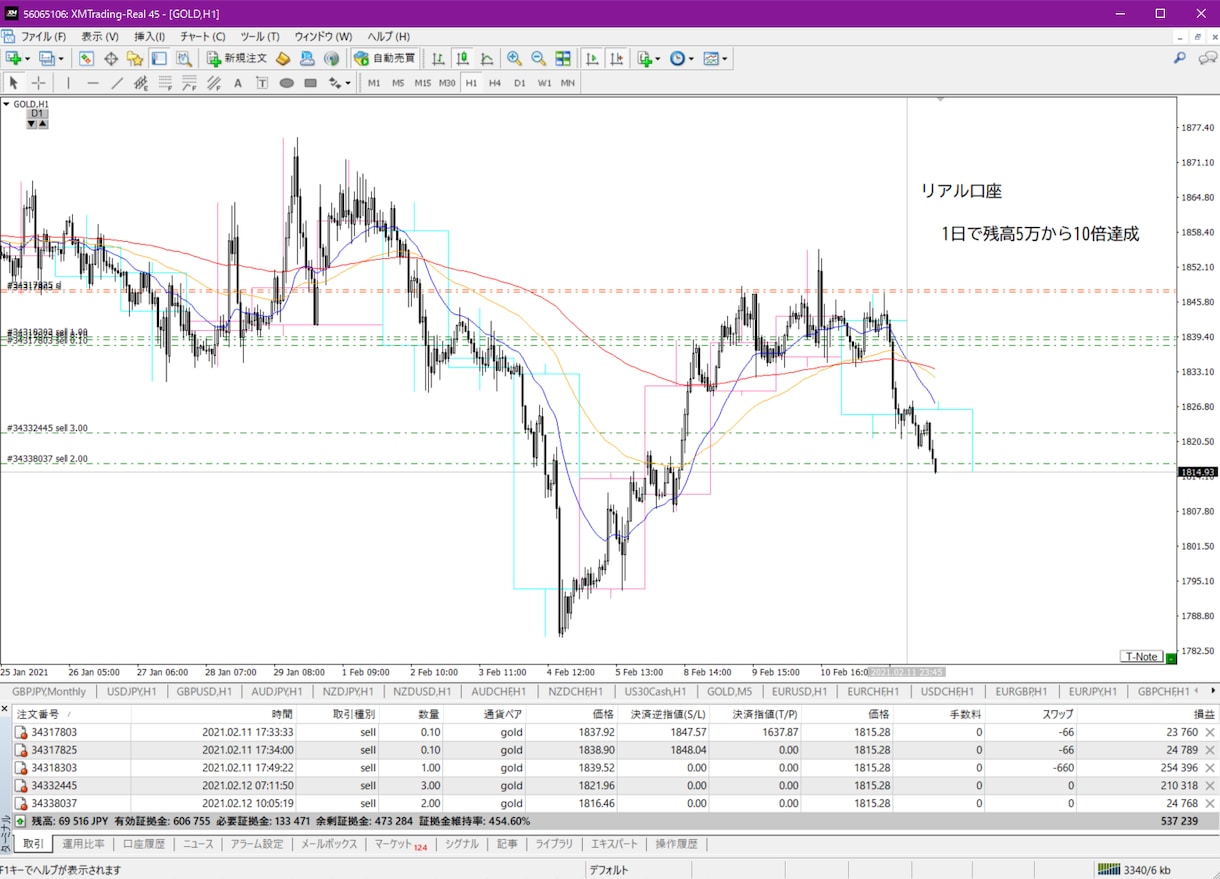Switch to the 口座履歴 terminal tab
The height and width of the screenshot is (879, 1220).
(x=144, y=844)
